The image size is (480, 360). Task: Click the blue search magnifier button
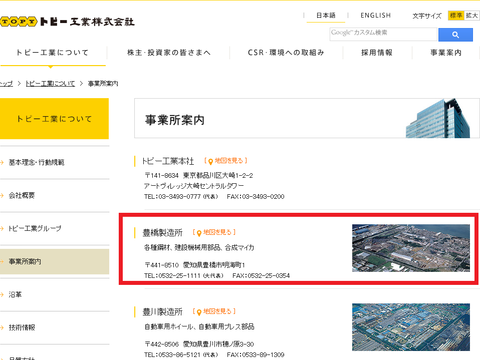455,35
